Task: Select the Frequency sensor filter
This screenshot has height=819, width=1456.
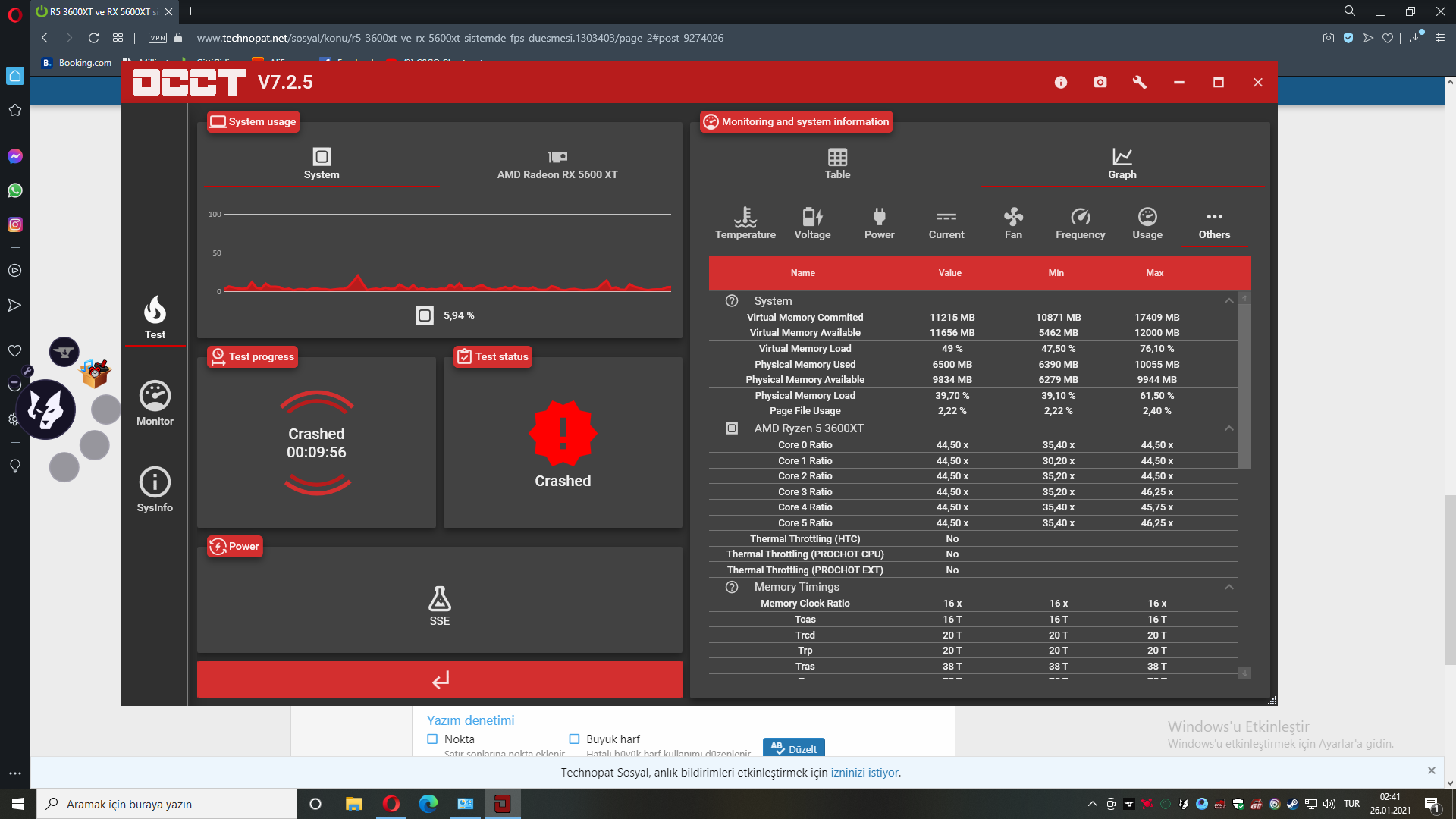Action: click(1080, 224)
